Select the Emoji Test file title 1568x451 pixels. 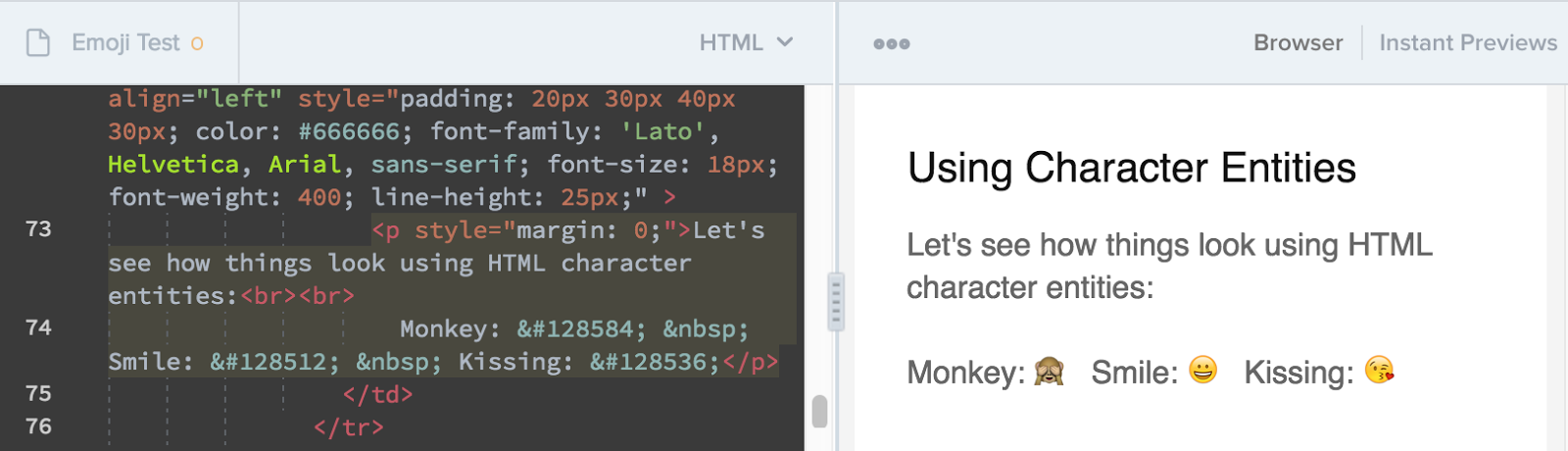pos(125,43)
